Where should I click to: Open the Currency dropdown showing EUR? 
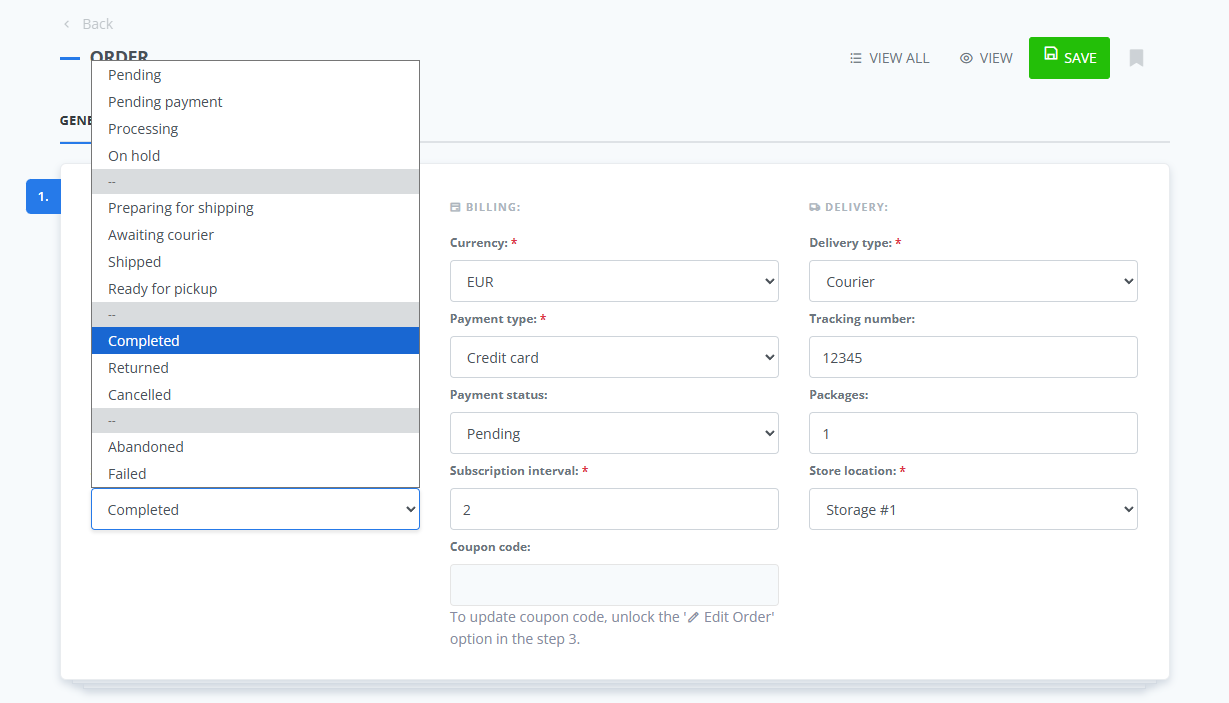point(614,281)
